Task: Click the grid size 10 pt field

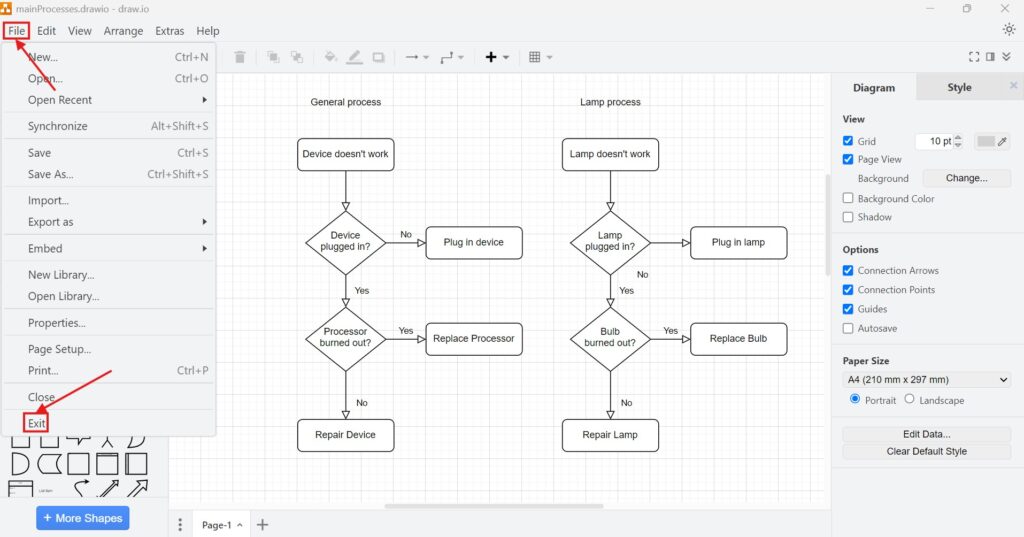Action: [x=934, y=141]
